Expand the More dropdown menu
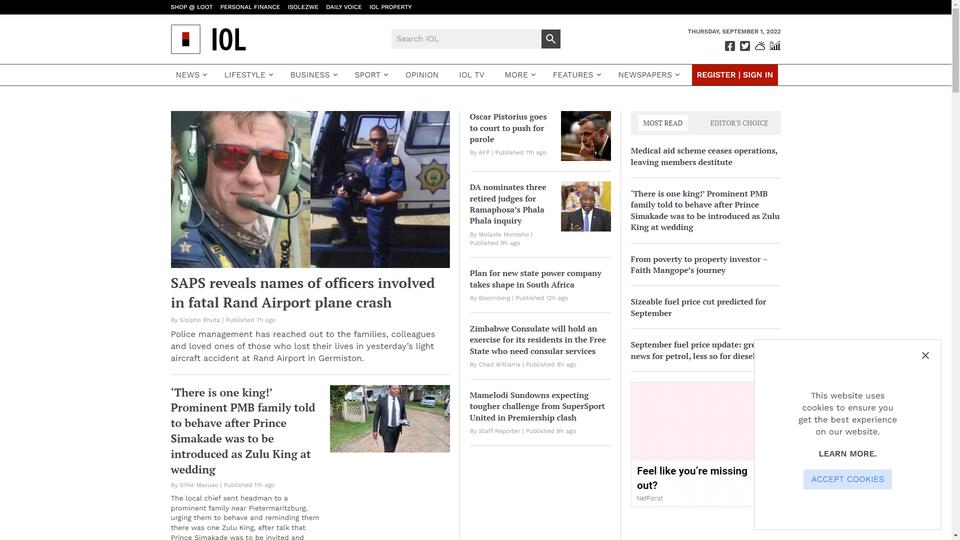Image resolution: width=960 pixels, height=540 pixels. [x=520, y=75]
